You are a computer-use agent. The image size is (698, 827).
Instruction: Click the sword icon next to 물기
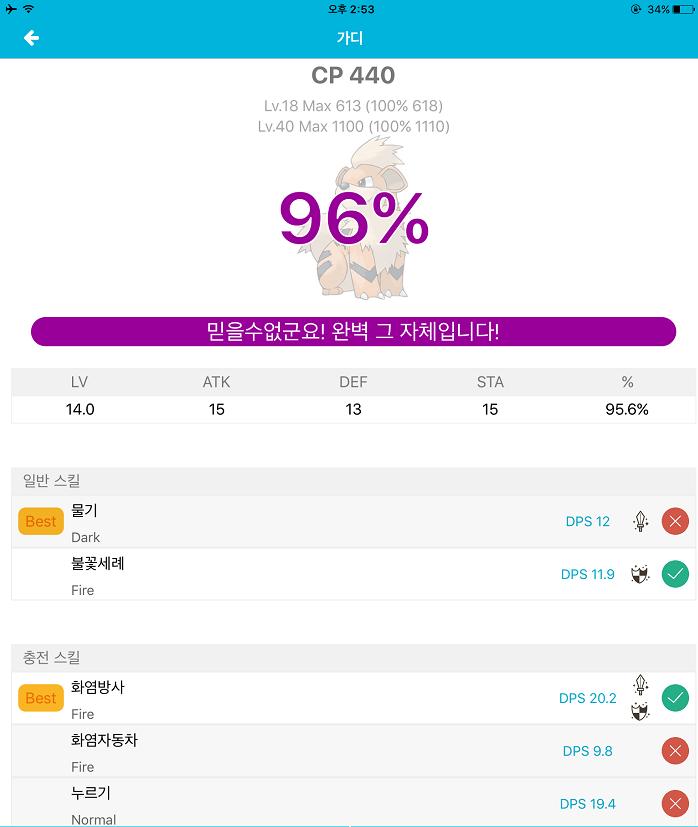click(x=641, y=521)
